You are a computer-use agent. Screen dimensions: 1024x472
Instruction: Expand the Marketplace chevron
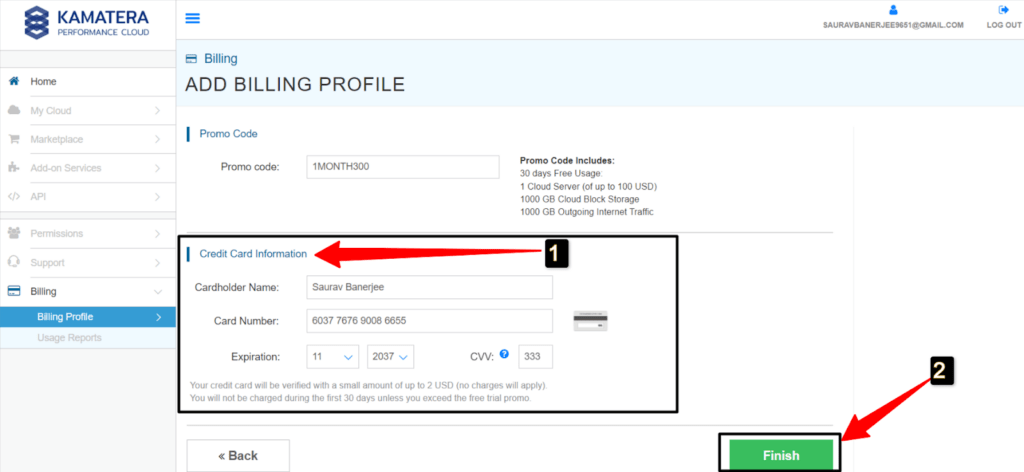157,139
